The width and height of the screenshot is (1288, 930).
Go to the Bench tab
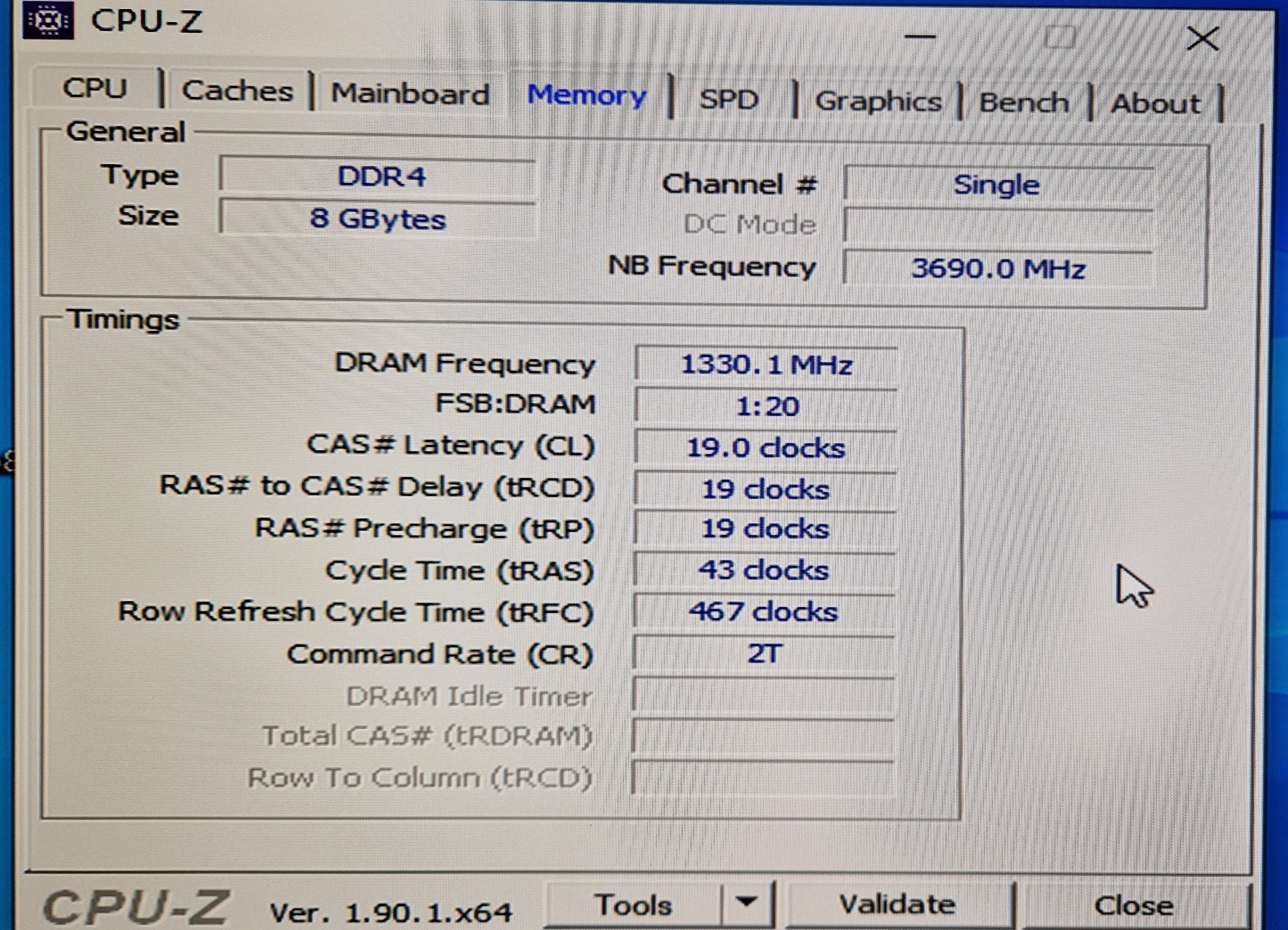[x=1023, y=103]
